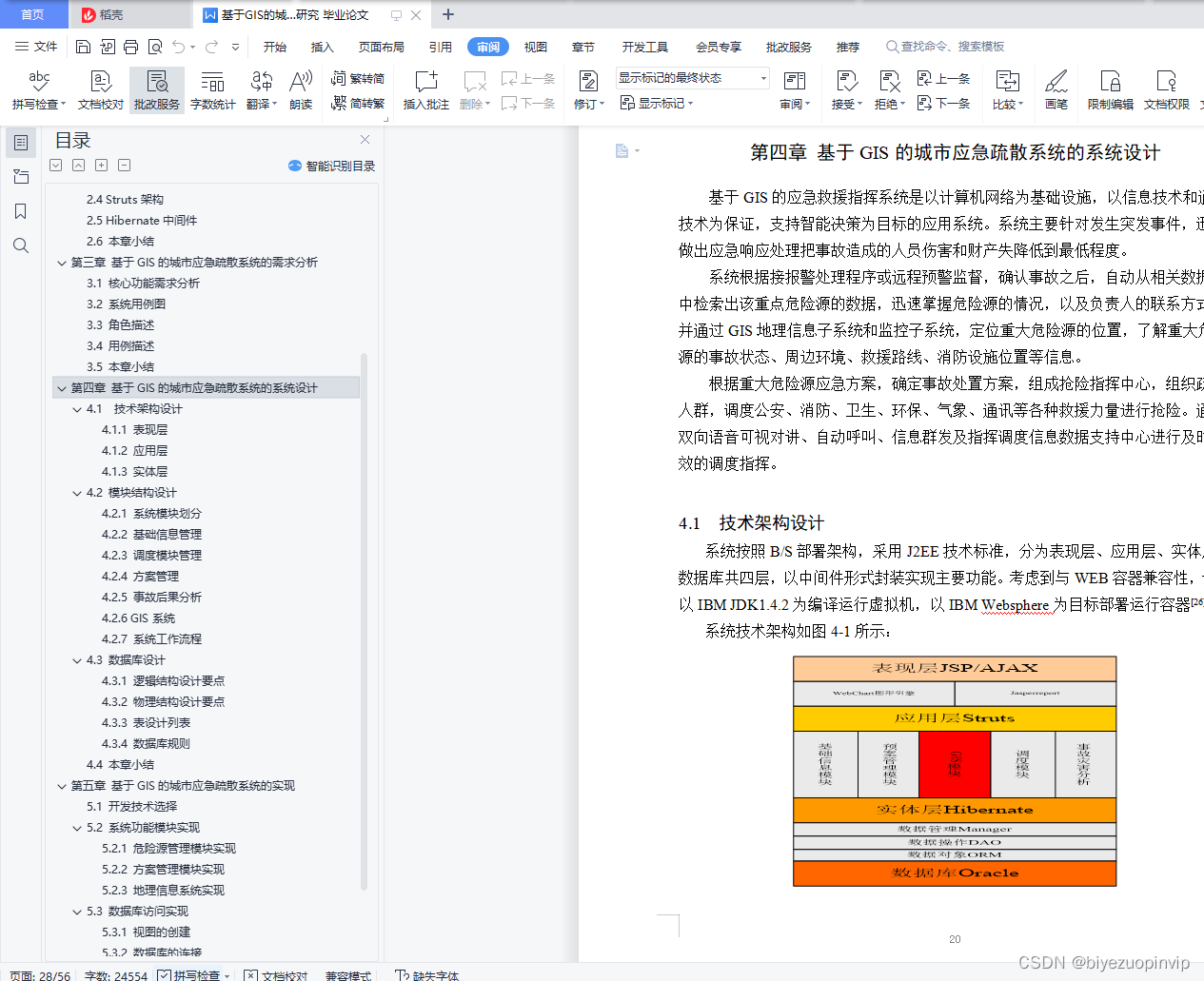Open the 开发工具 ribbon tab
Image resolution: width=1204 pixels, height=981 pixels.
645,47
